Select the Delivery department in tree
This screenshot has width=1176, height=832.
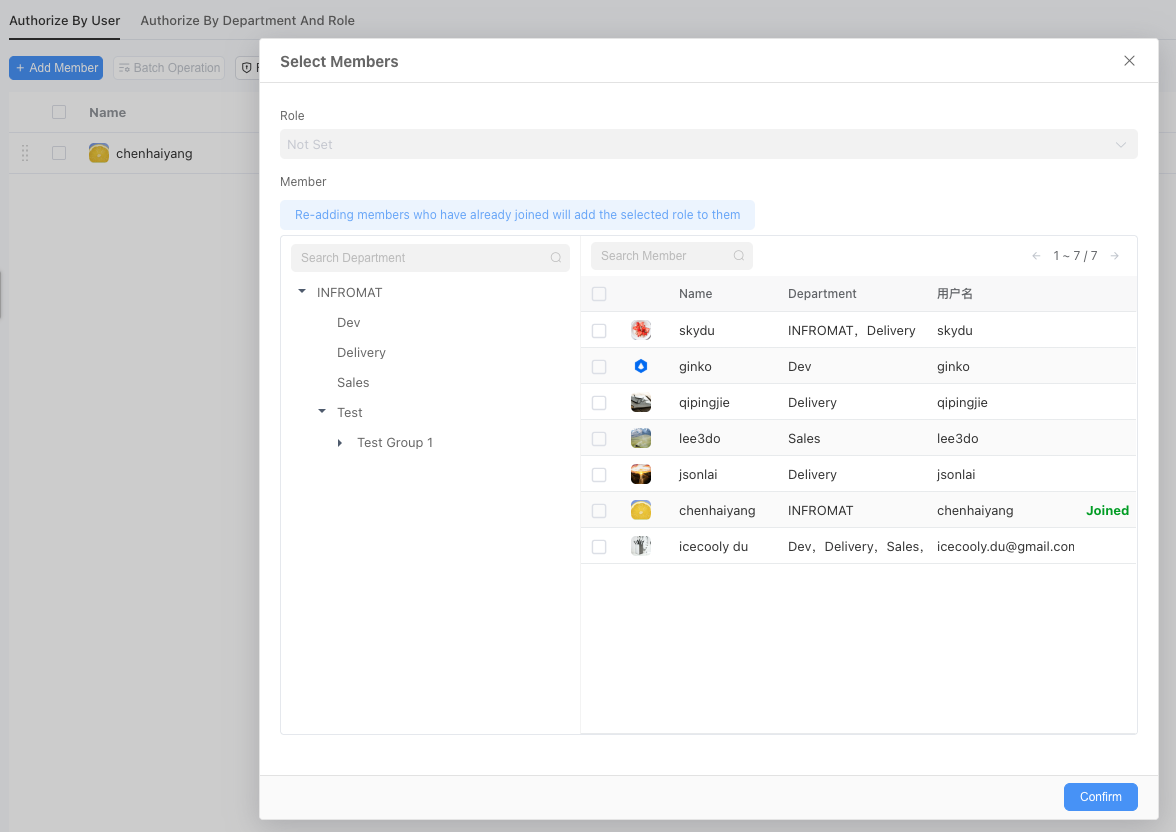(361, 353)
